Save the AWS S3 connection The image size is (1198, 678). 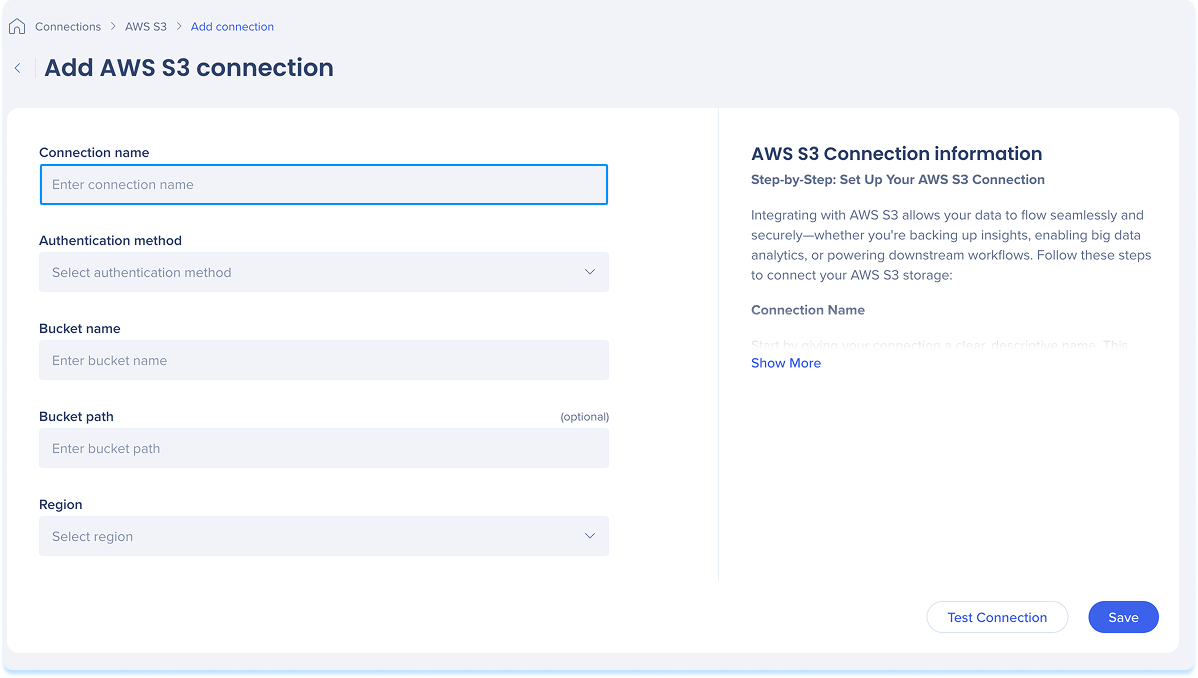[1123, 617]
